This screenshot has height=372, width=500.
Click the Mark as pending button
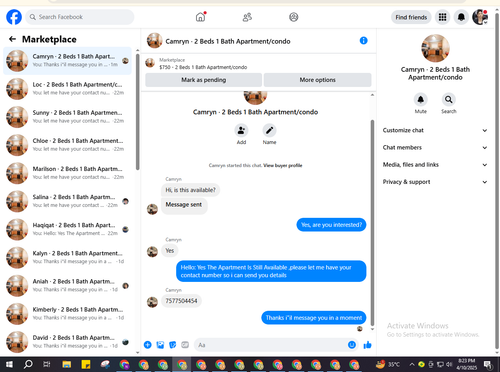(x=204, y=80)
